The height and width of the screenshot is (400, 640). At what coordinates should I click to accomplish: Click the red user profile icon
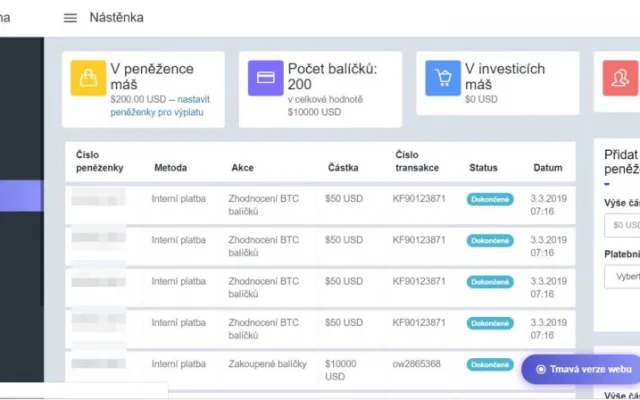click(620, 78)
